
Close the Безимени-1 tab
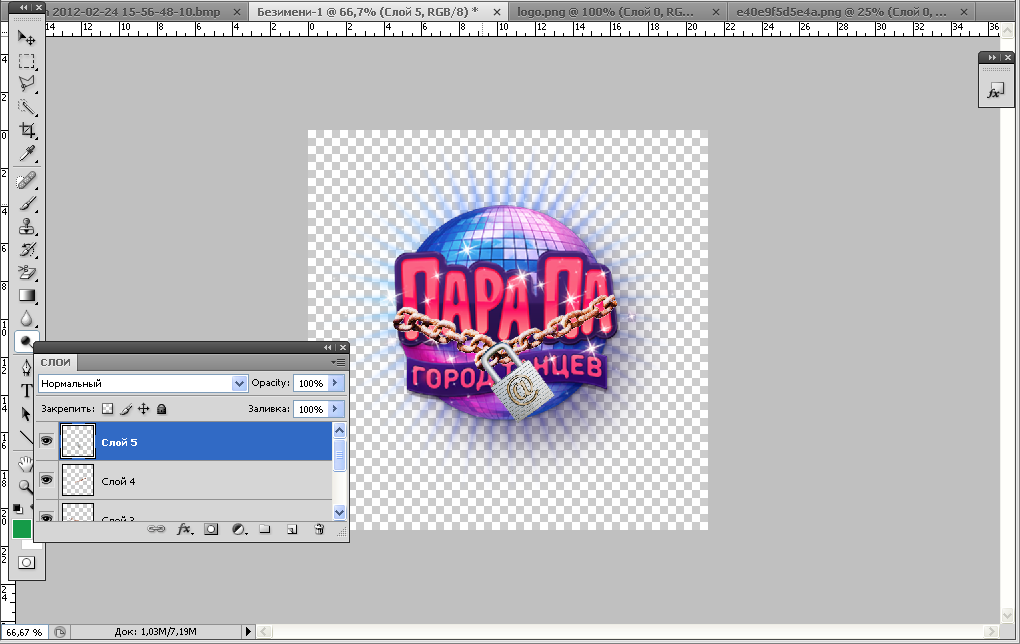coord(496,12)
